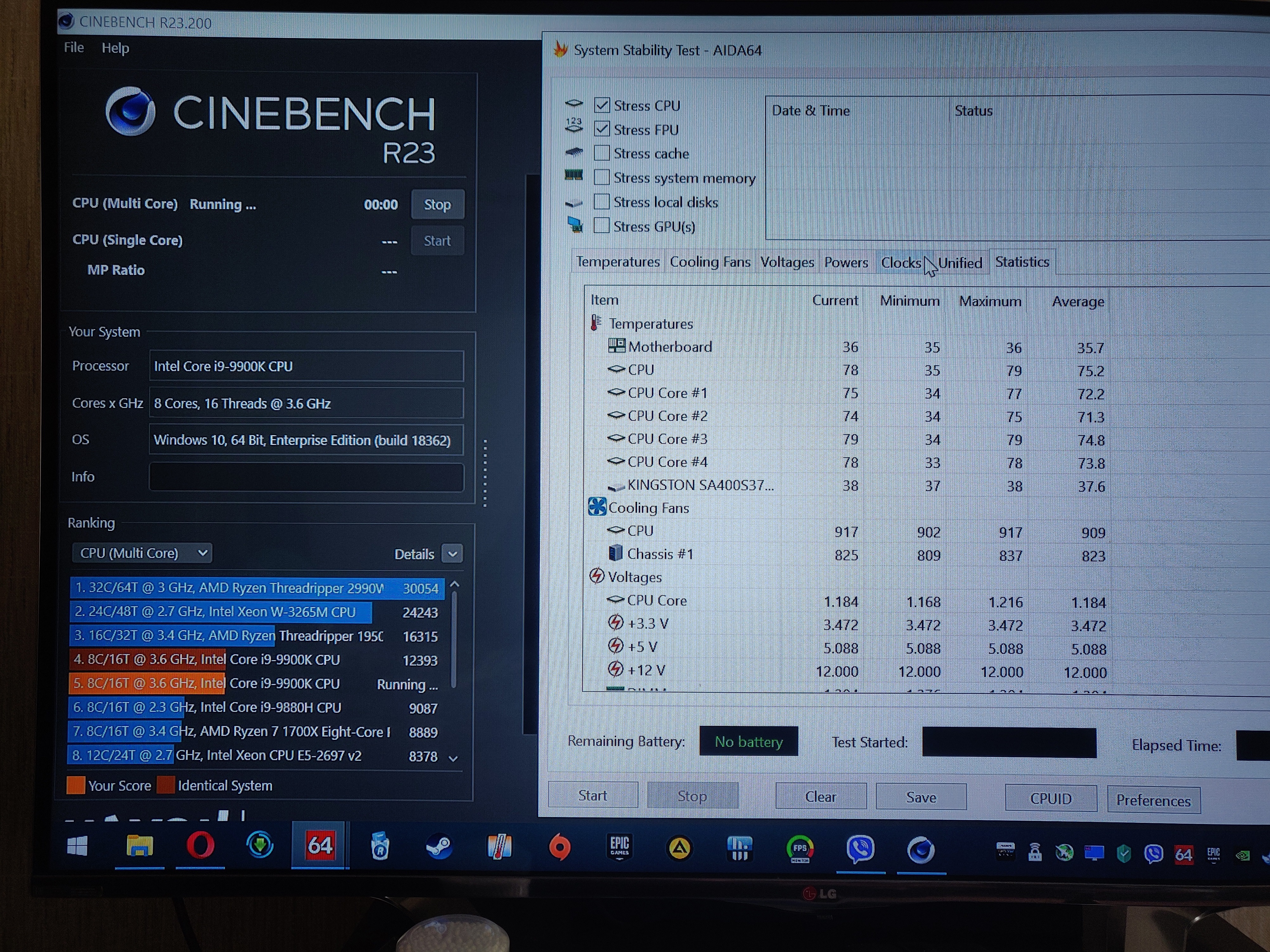The width and height of the screenshot is (1270, 952).
Task: Launch Opera browser from the taskbar
Action: tap(200, 846)
